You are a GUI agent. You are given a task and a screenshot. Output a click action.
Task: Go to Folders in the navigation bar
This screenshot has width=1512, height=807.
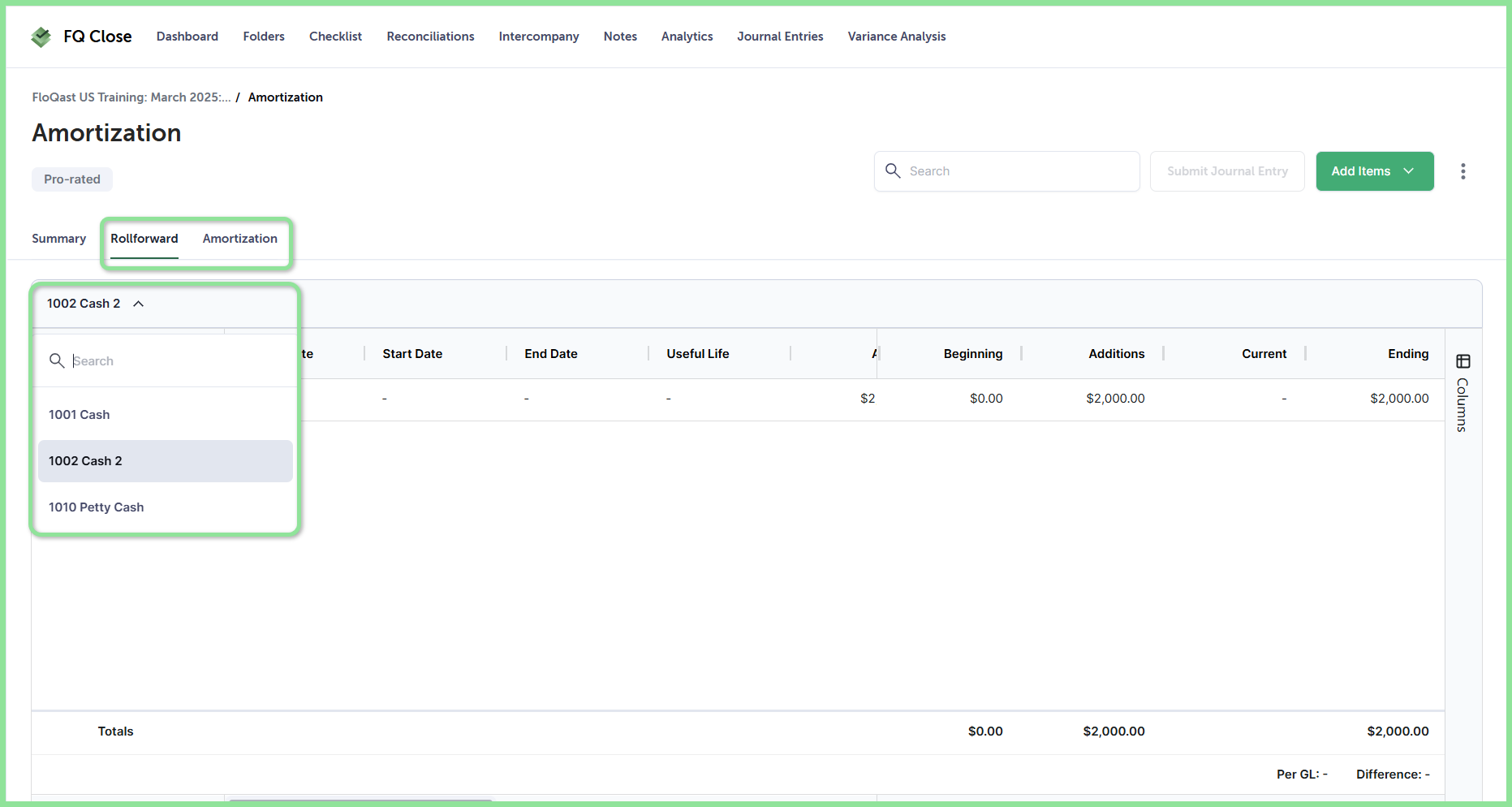tap(264, 37)
